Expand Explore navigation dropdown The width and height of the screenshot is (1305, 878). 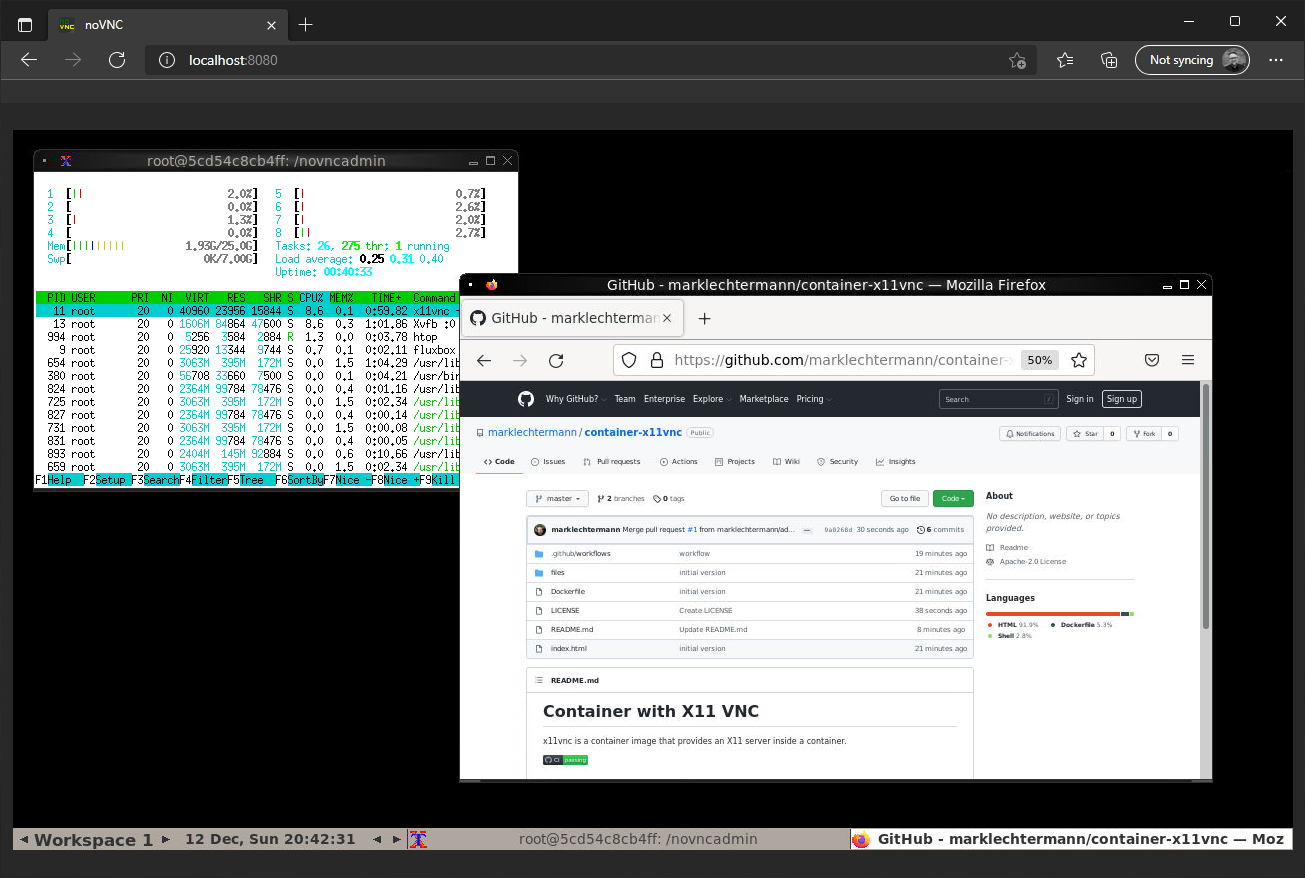[x=712, y=399]
